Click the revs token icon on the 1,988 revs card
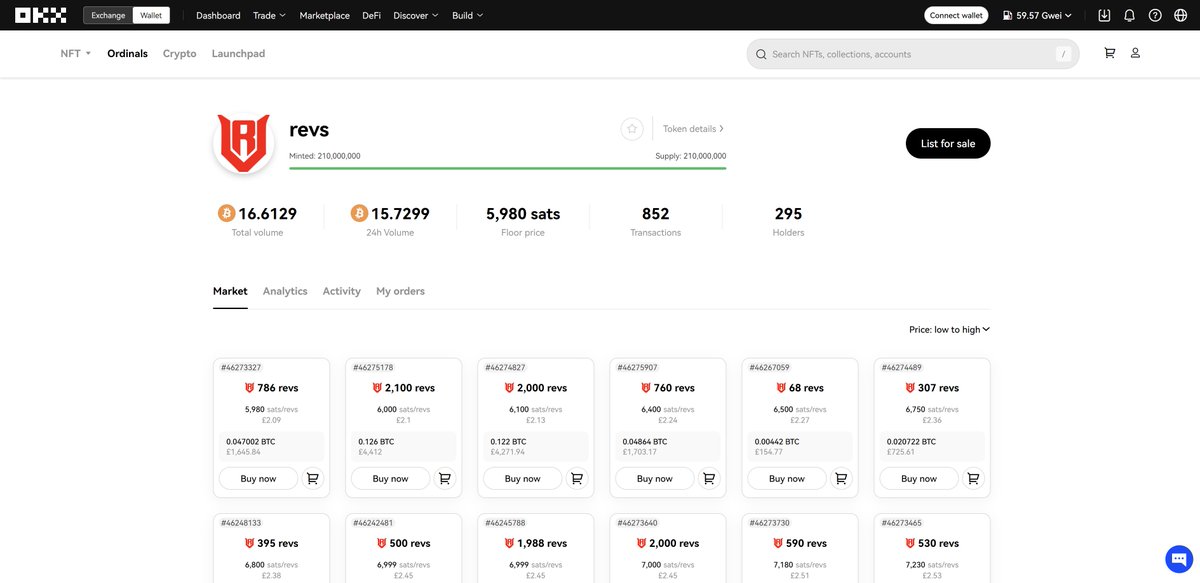 pos(508,543)
